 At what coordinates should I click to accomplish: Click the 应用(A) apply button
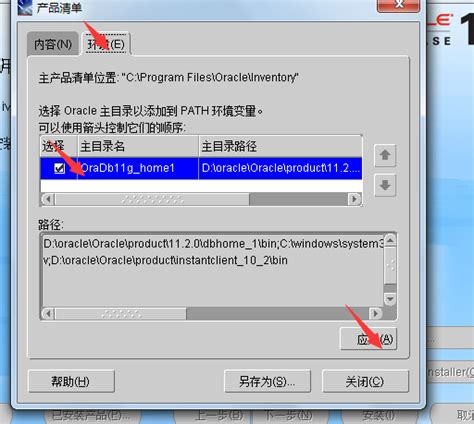[x=368, y=339]
